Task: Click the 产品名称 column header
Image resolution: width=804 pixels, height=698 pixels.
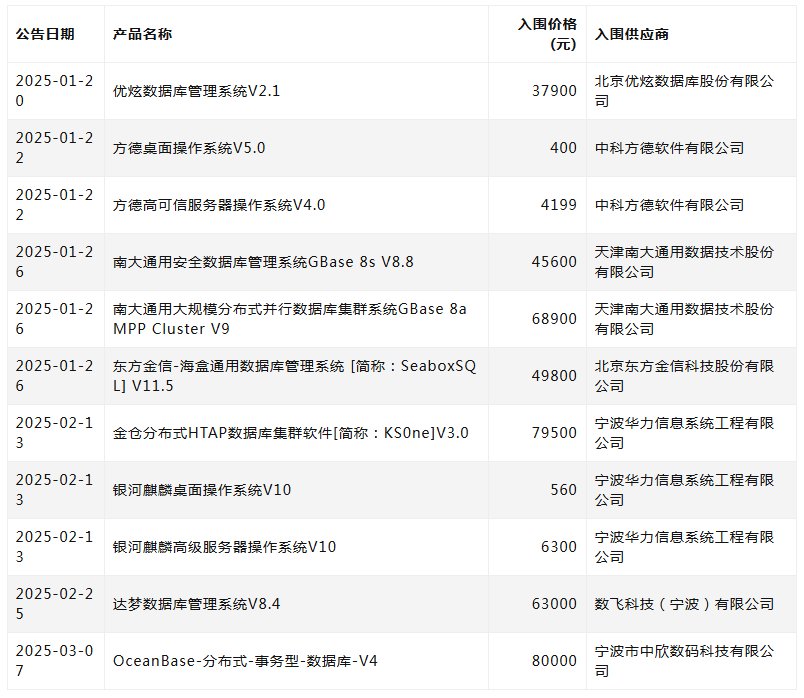Action: tap(143, 34)
